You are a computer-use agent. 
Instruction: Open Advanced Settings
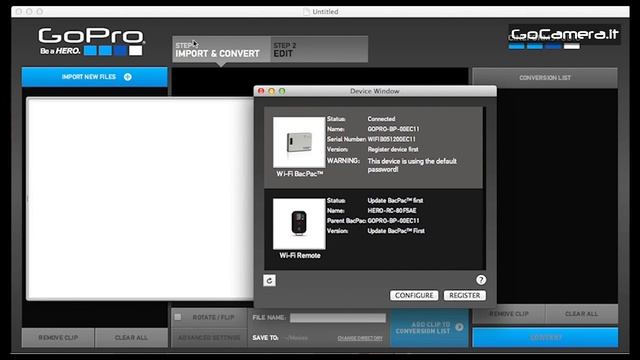pos(209,338)
